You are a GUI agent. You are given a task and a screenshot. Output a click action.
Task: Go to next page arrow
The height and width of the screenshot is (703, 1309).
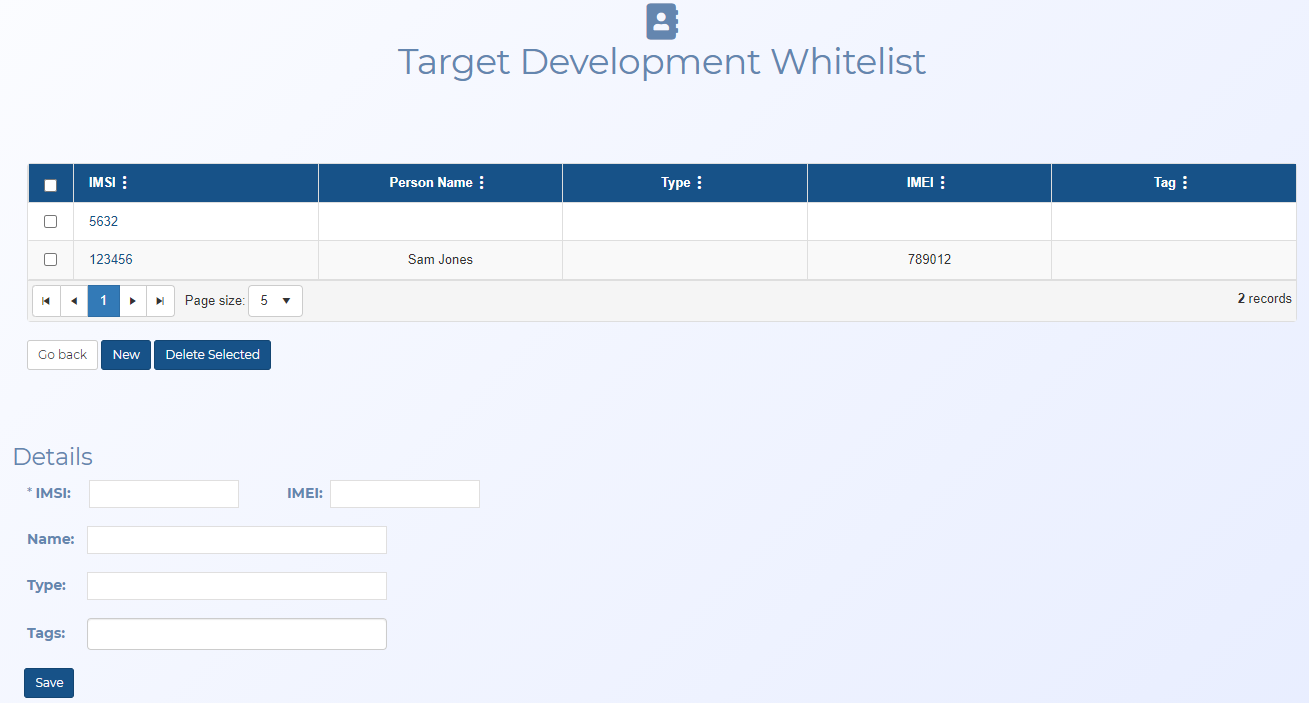(133, 301)
